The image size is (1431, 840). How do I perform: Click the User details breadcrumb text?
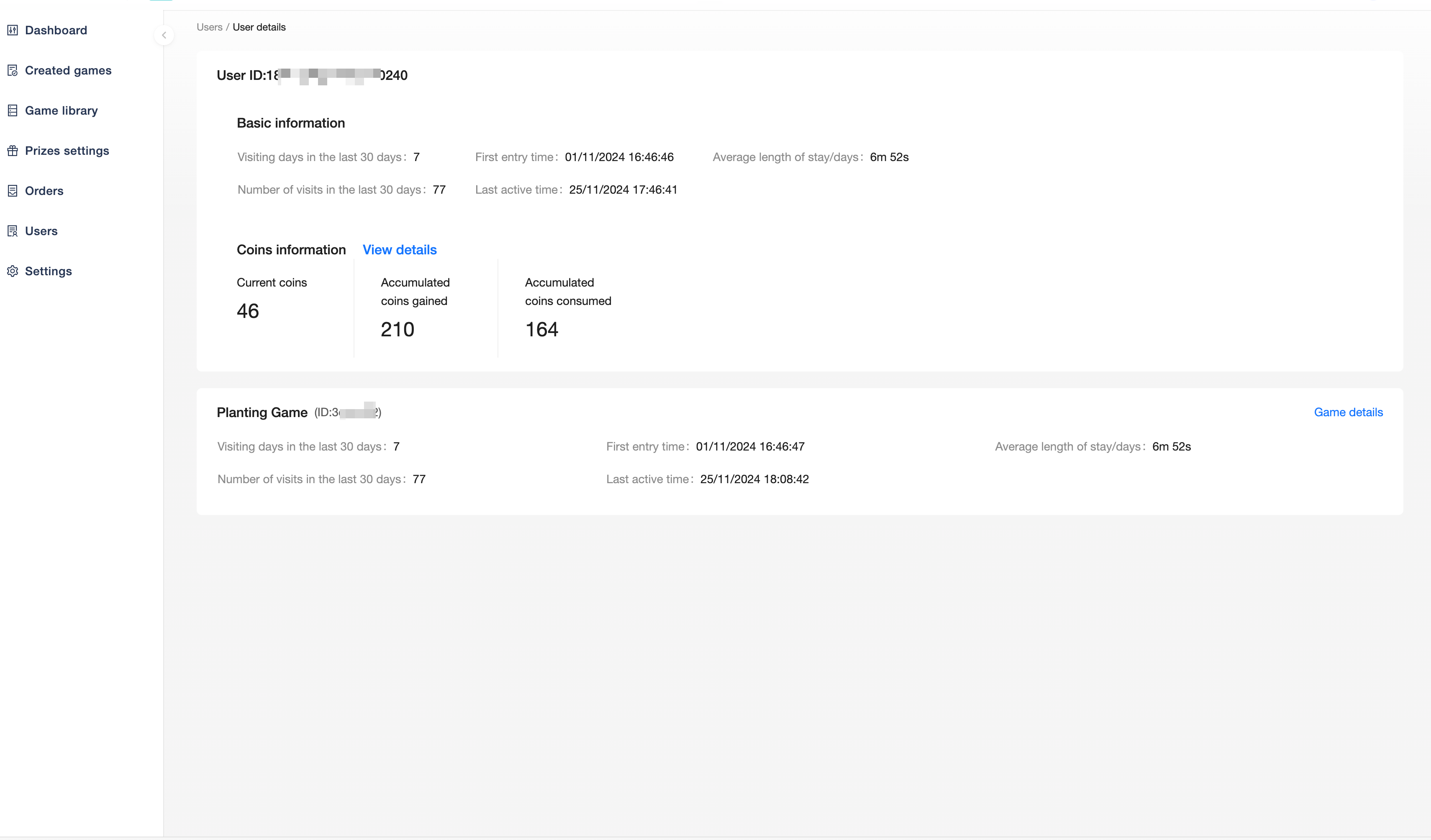pos(259,27)
